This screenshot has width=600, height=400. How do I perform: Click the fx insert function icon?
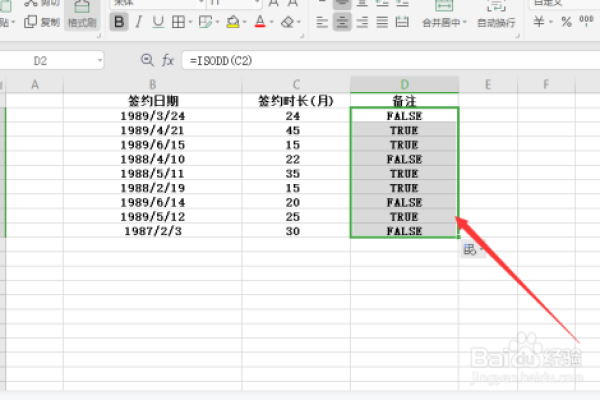pyautogui.click(x=168, y=61)
